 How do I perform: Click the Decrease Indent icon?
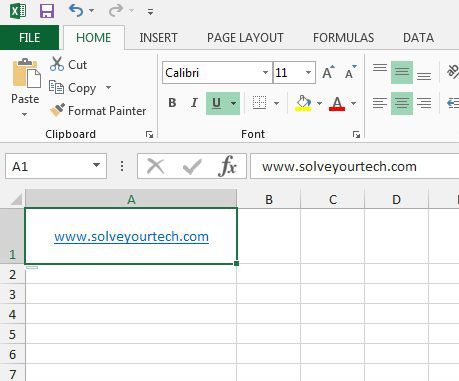pos(453,103)
